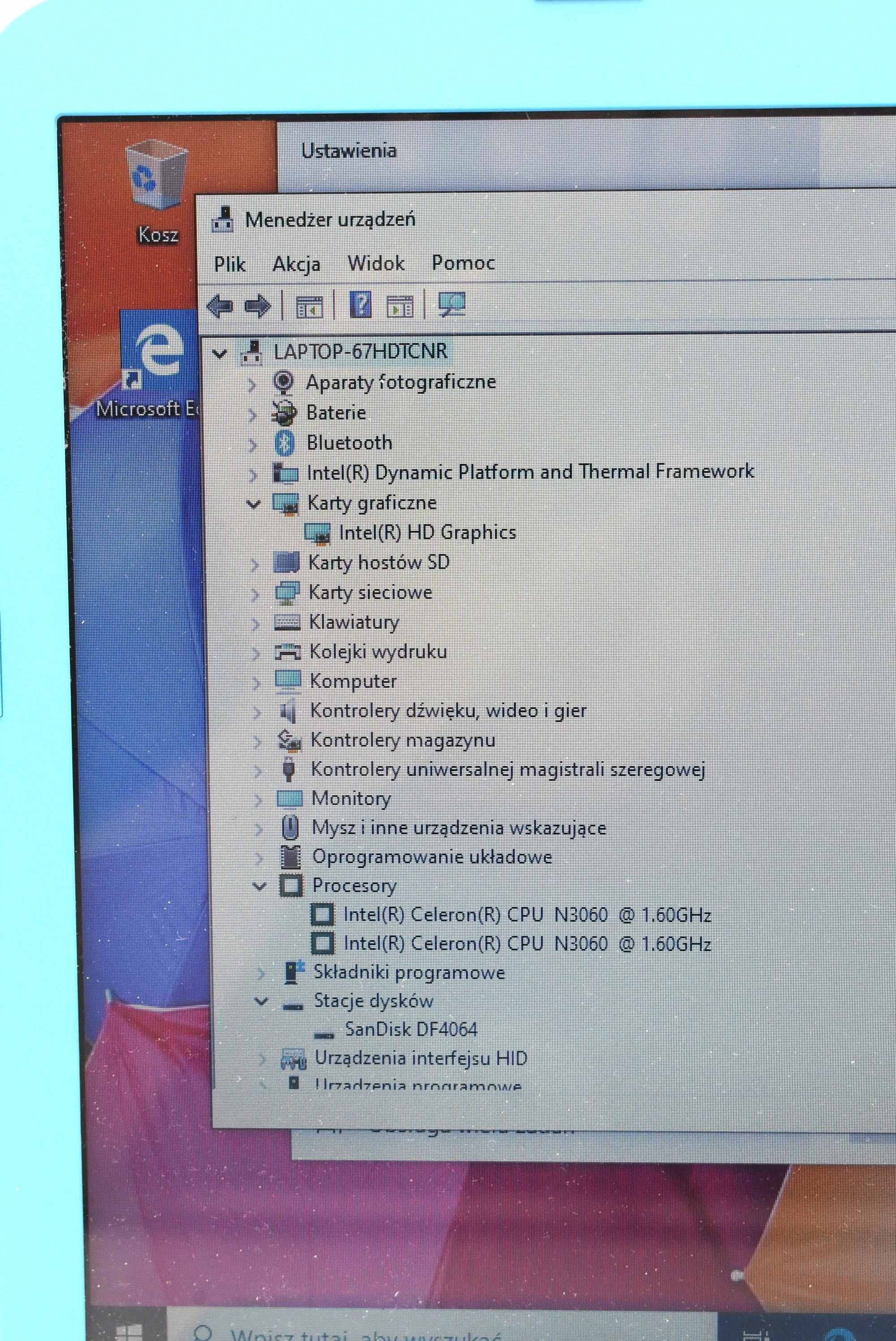Collapse the Procesory category
Screen dimensions: 896x1341
click(x=259, y=887)
